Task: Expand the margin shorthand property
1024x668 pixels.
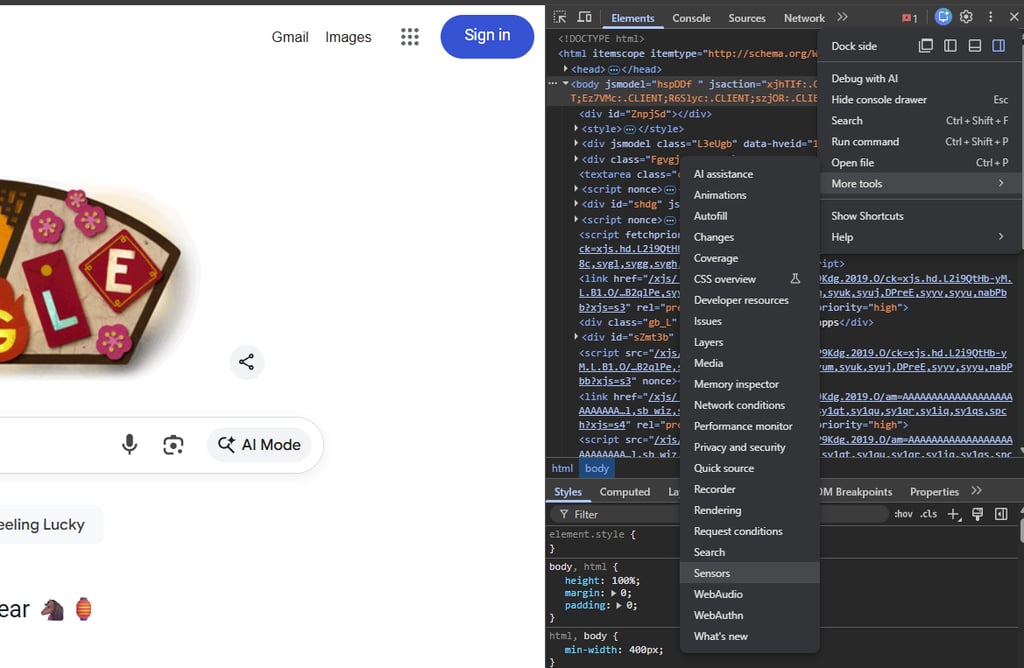Action: [613, 593]
